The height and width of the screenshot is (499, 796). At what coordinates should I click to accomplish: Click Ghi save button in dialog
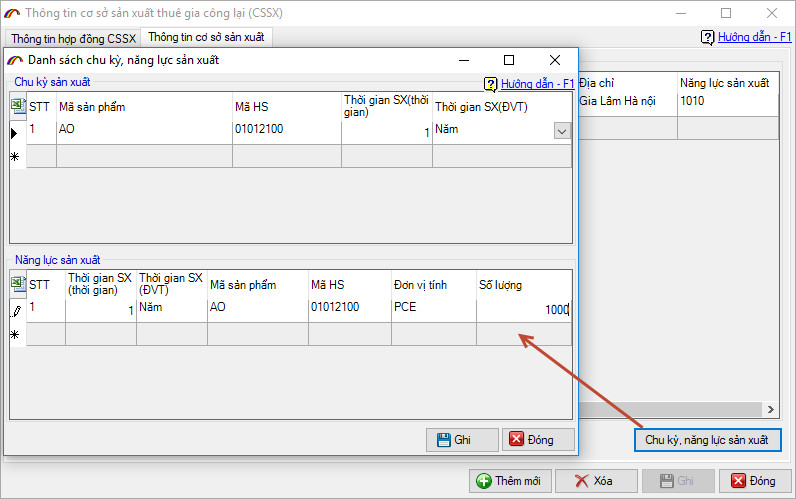[462, 440]
